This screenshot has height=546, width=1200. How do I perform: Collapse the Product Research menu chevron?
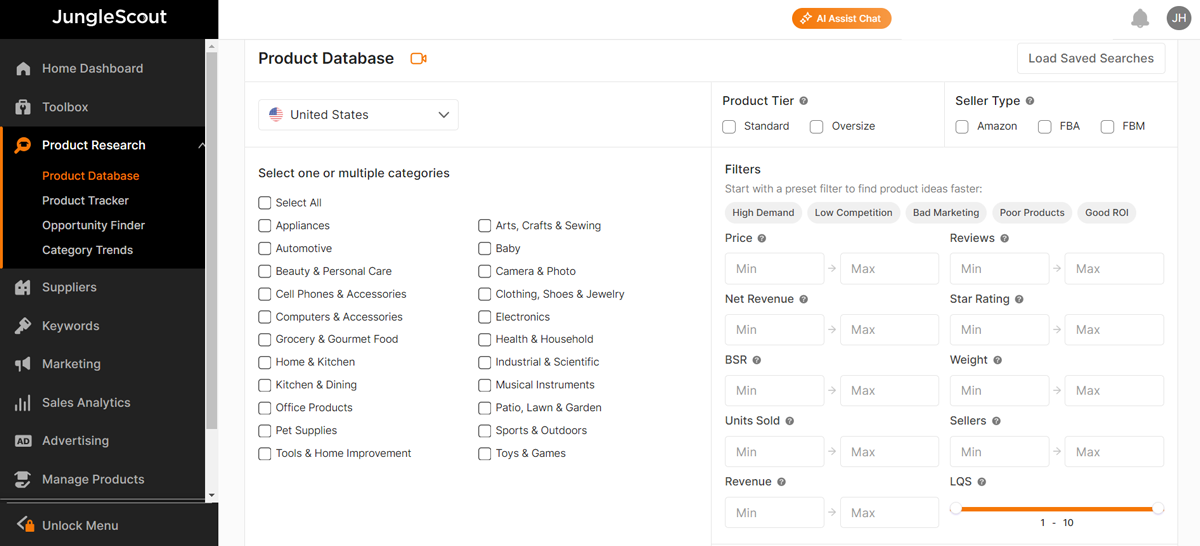pos(202,146)
